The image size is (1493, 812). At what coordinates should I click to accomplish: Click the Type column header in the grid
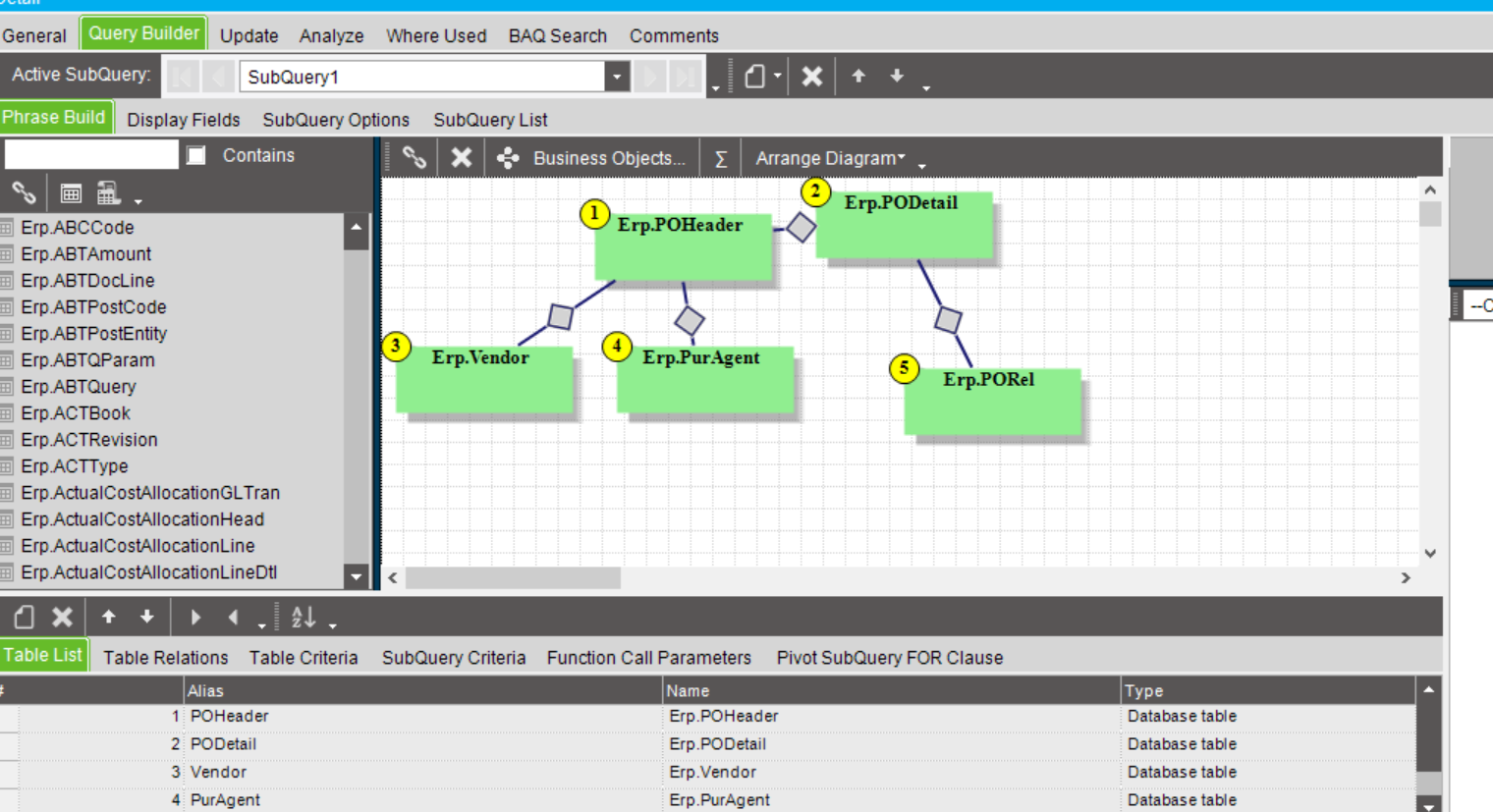click(x=1268, y=690)
